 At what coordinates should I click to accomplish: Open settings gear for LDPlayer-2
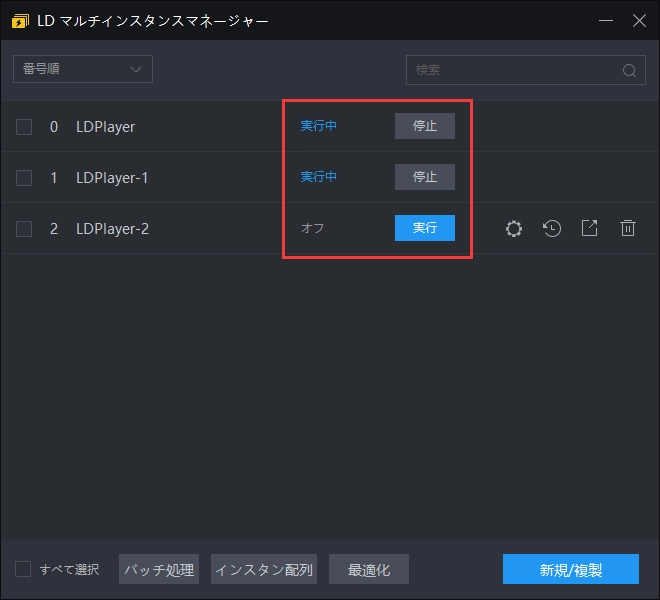(514, 229)
